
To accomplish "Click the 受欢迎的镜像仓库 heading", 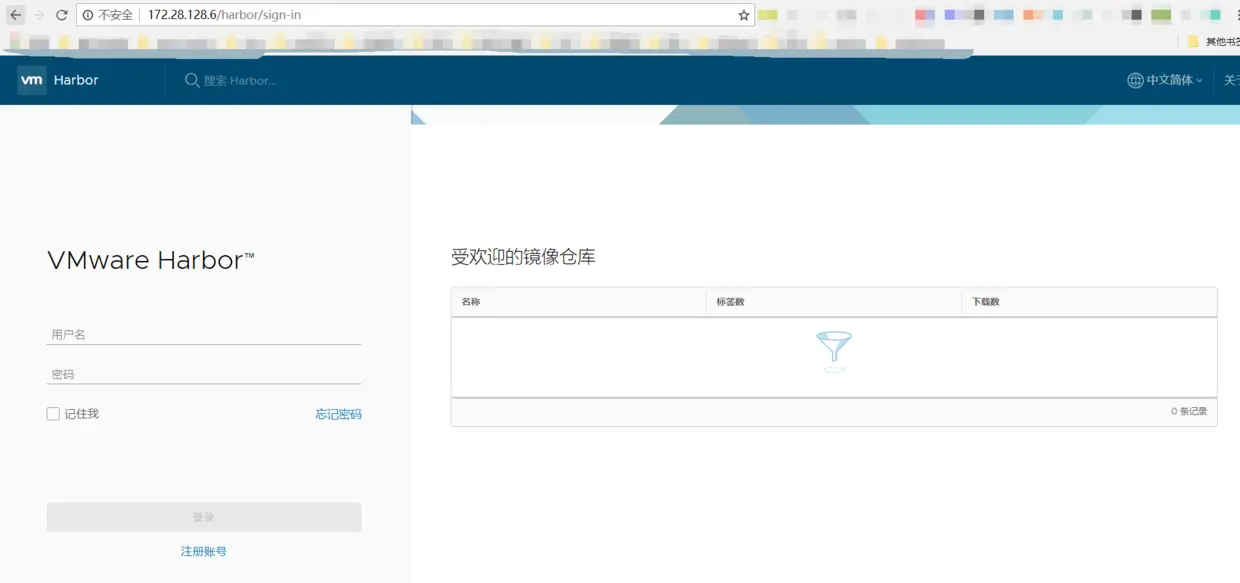I will pos(523,257).
